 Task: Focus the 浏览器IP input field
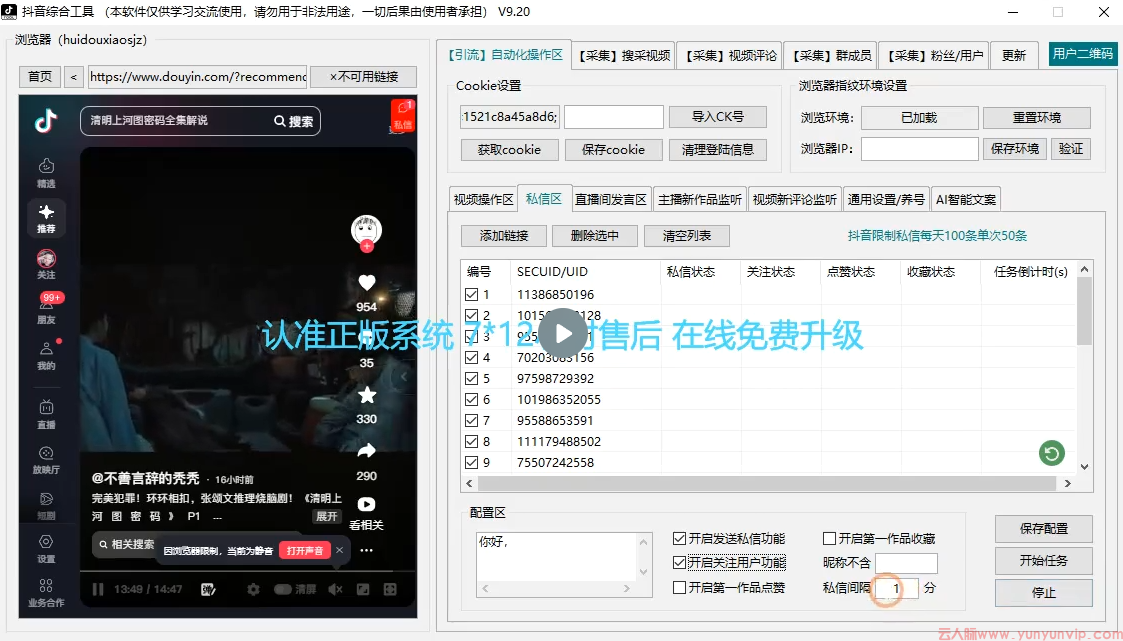919,149
